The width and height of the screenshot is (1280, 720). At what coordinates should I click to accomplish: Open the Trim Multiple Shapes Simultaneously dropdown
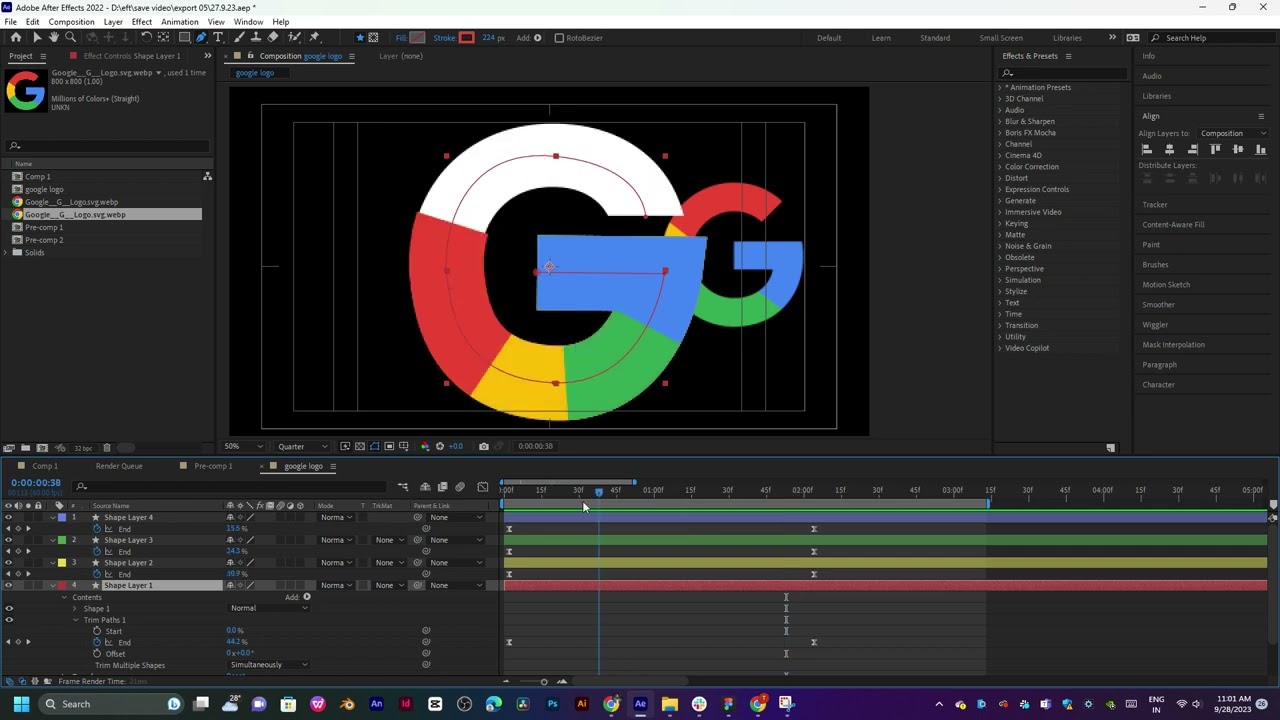click(268, 665)
